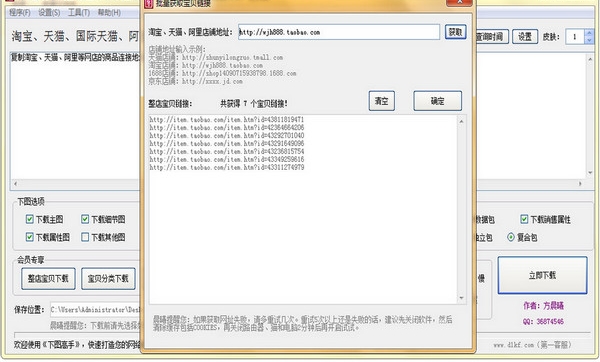Select link ending in id=43291649096
Image resolution: width=600 pixels, height=362 pixels.
(x=227, y=144)
